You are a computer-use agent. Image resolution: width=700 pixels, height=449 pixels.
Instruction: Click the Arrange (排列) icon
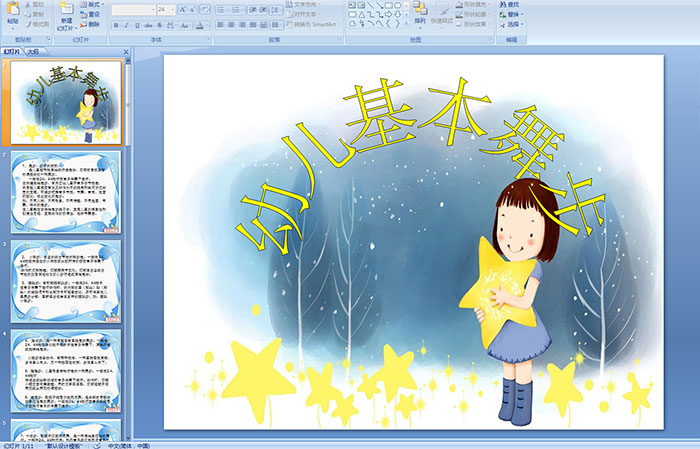tap(420, 8)
